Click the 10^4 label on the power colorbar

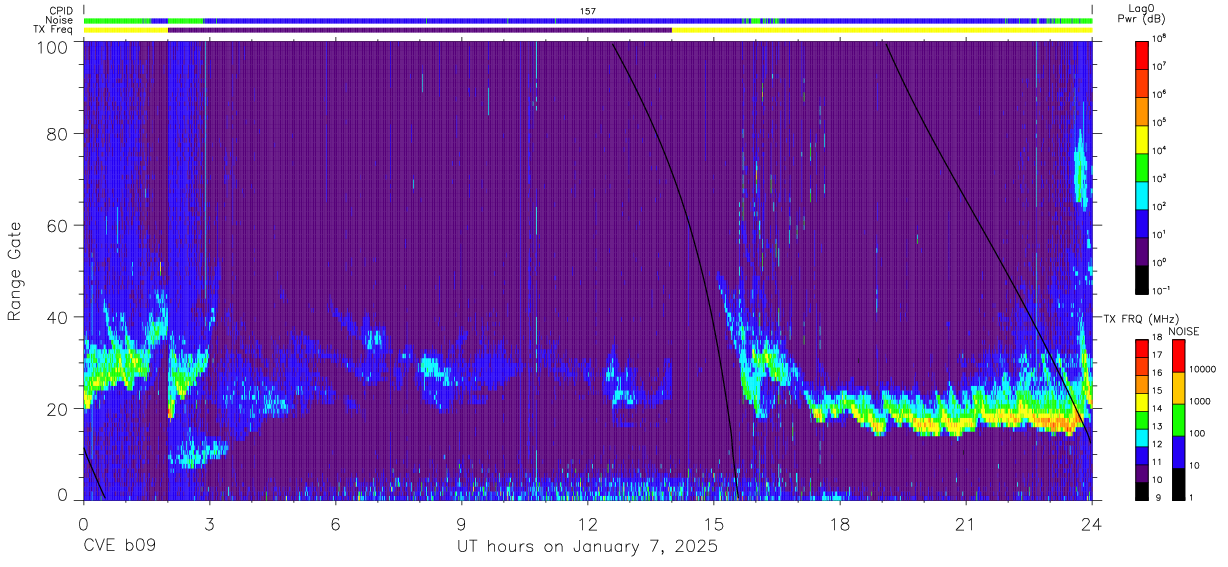1160,149
